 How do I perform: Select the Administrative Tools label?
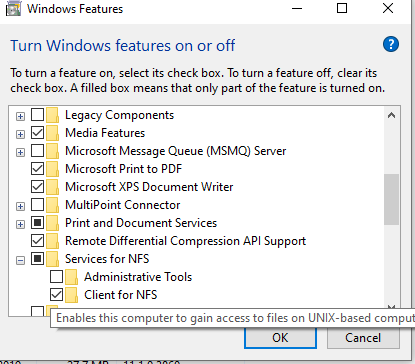(x=138, y=277)
